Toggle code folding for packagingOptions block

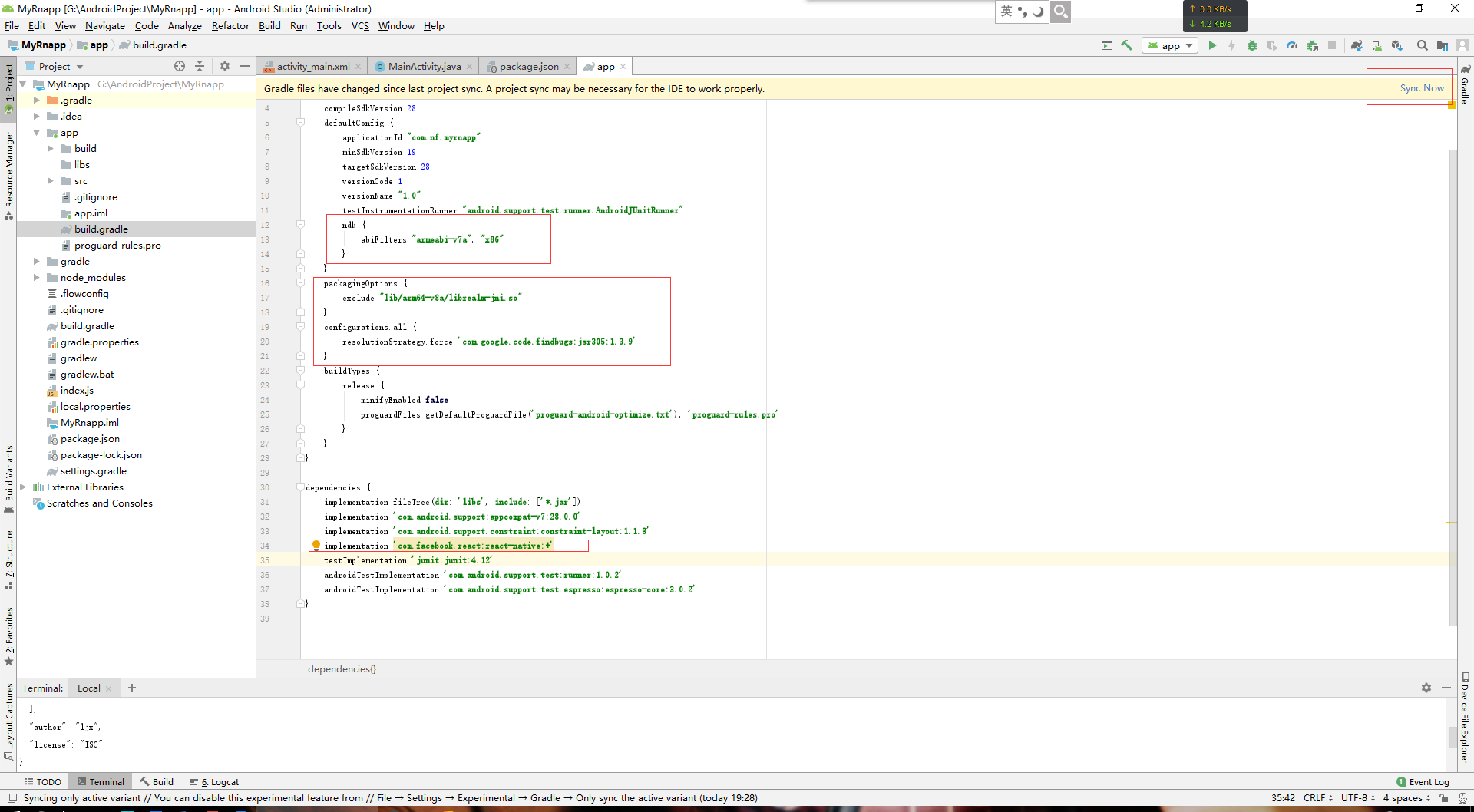(x=301, y=283)
